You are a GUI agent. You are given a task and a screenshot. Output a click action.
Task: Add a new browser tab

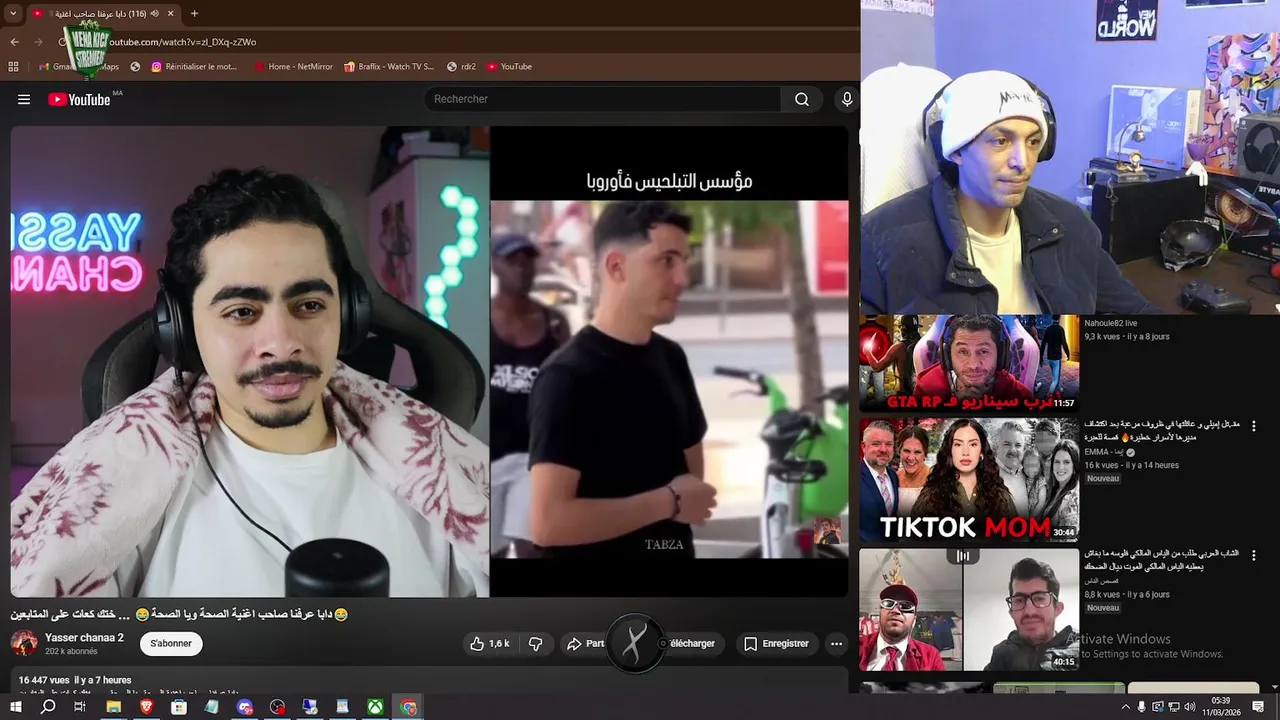coord(194,13)
